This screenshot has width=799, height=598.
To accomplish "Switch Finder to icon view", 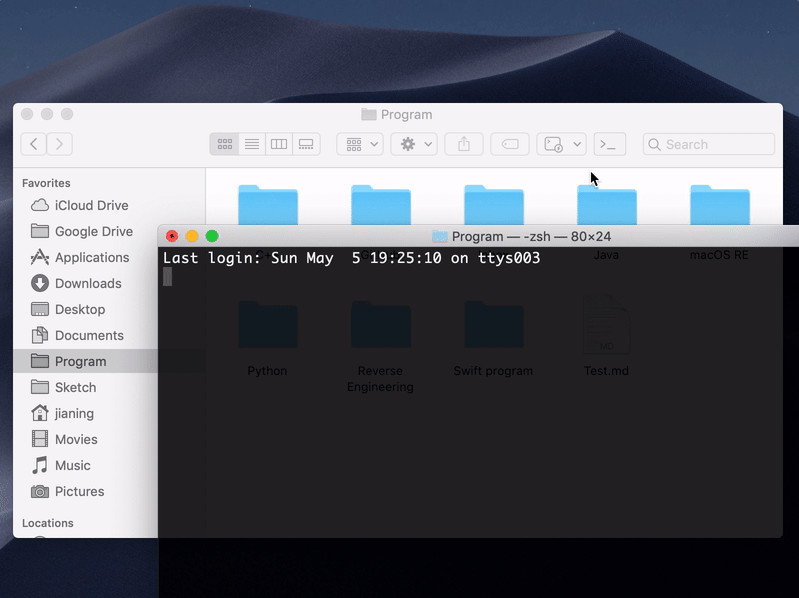I will (x=225, y=144).
